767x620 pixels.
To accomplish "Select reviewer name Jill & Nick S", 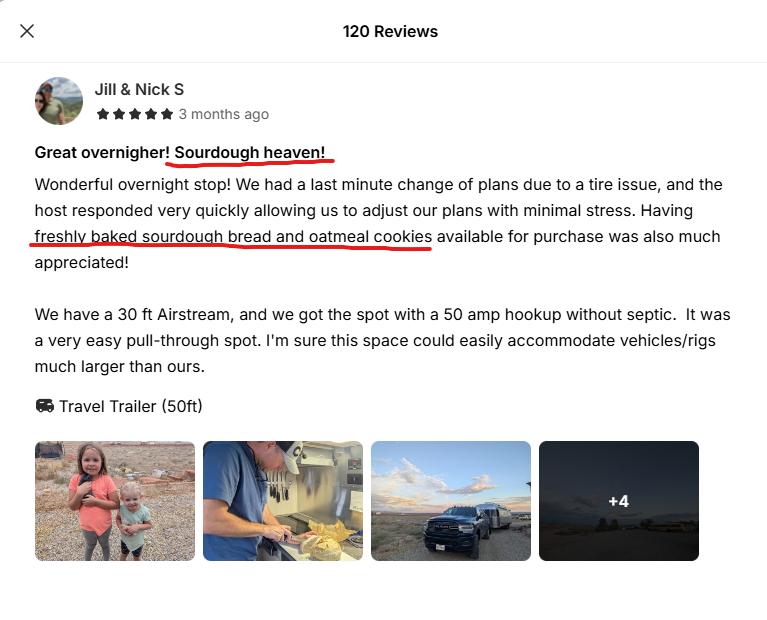I will pyautogui.click(x=139, y=90).
